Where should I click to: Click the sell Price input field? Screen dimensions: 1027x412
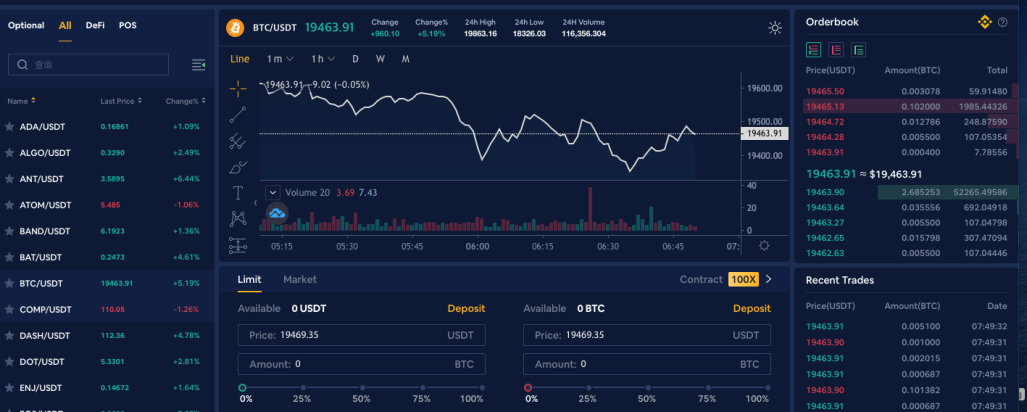tap(647, 335)
